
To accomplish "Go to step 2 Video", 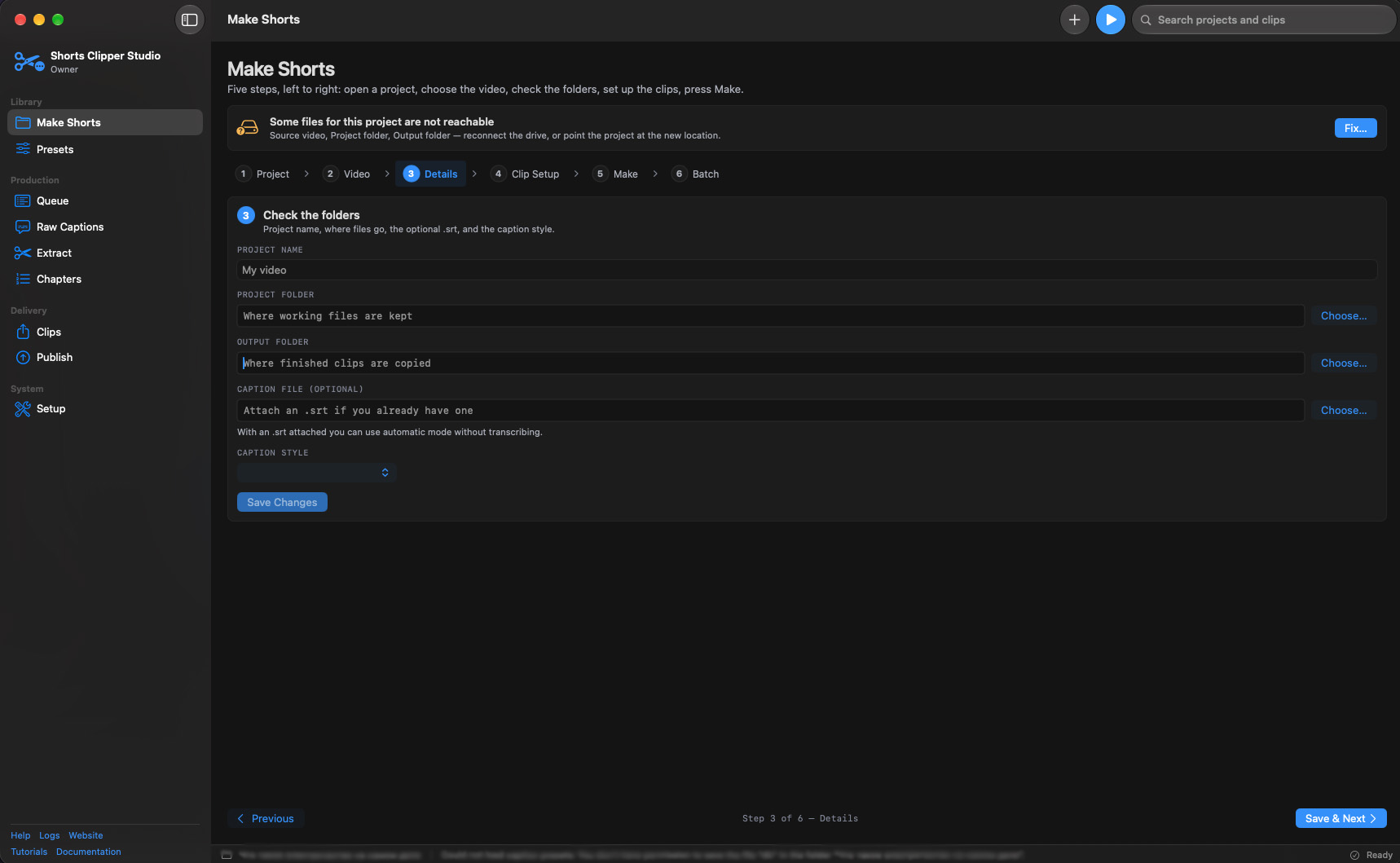I will pyautogui.click(x=346, y=174).
